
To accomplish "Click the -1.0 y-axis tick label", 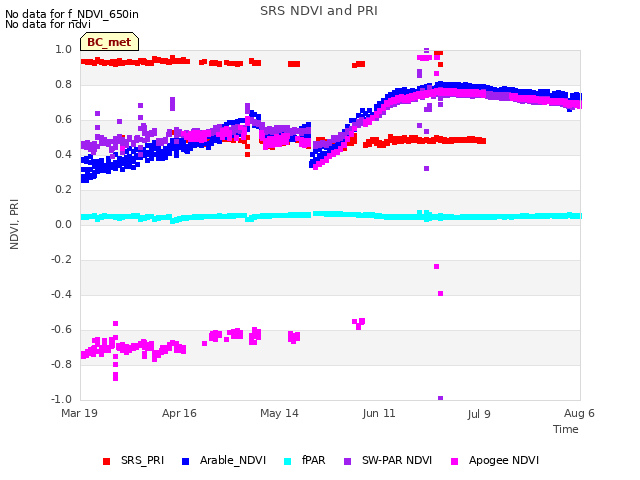I will coord(61,399).
